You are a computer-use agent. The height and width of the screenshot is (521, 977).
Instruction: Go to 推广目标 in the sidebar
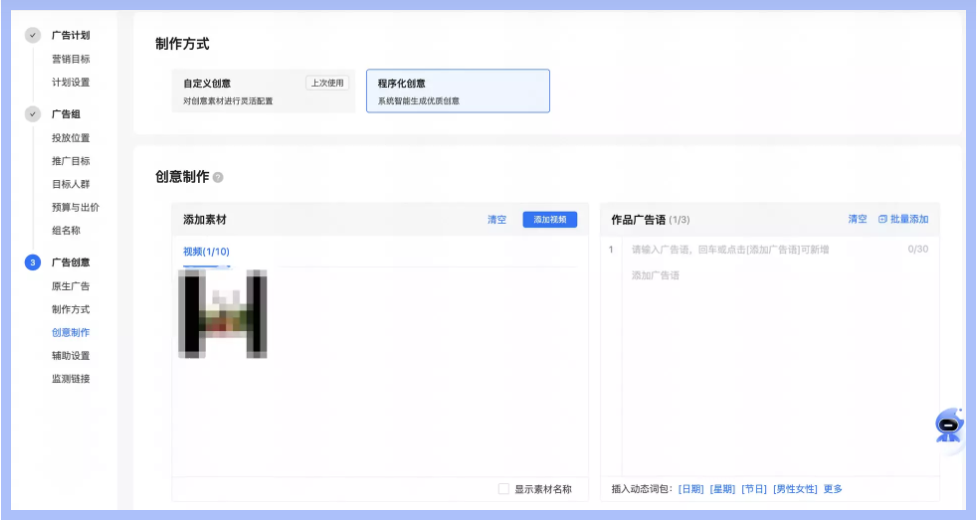click(x=70, y=161)
